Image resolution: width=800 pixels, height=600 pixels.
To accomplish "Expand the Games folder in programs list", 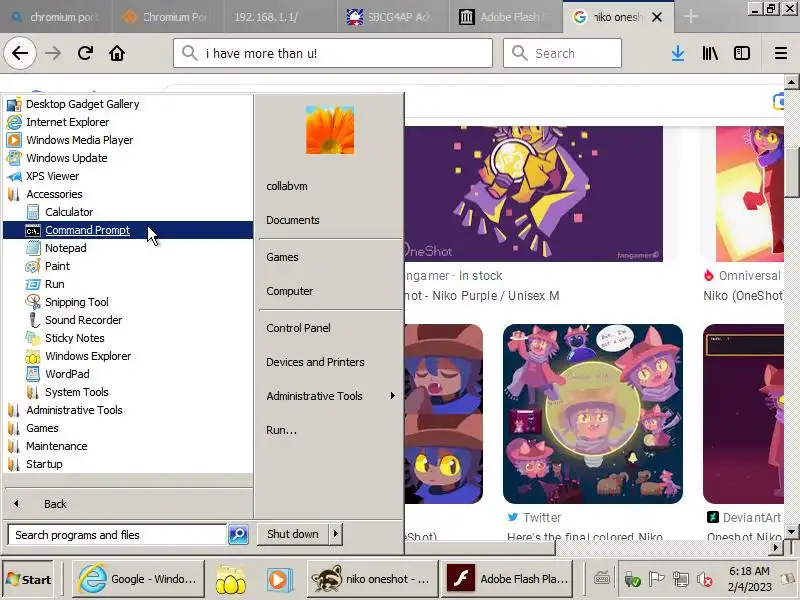I will click(128, 428).
